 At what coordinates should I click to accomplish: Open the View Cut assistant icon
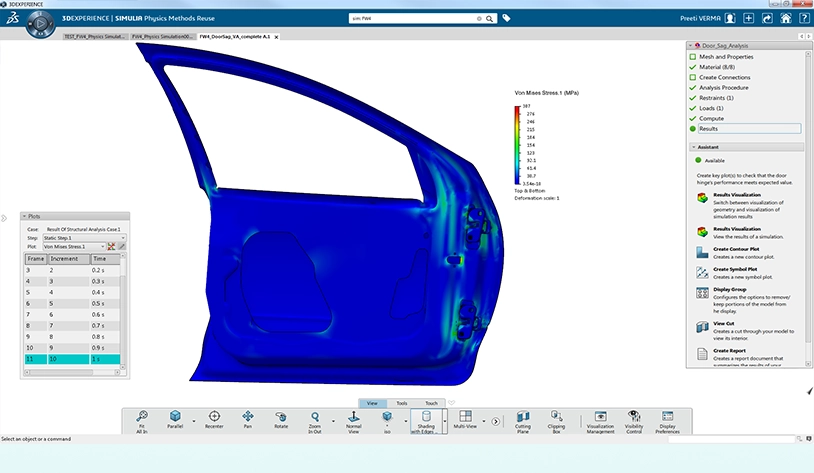click(702, 327)
